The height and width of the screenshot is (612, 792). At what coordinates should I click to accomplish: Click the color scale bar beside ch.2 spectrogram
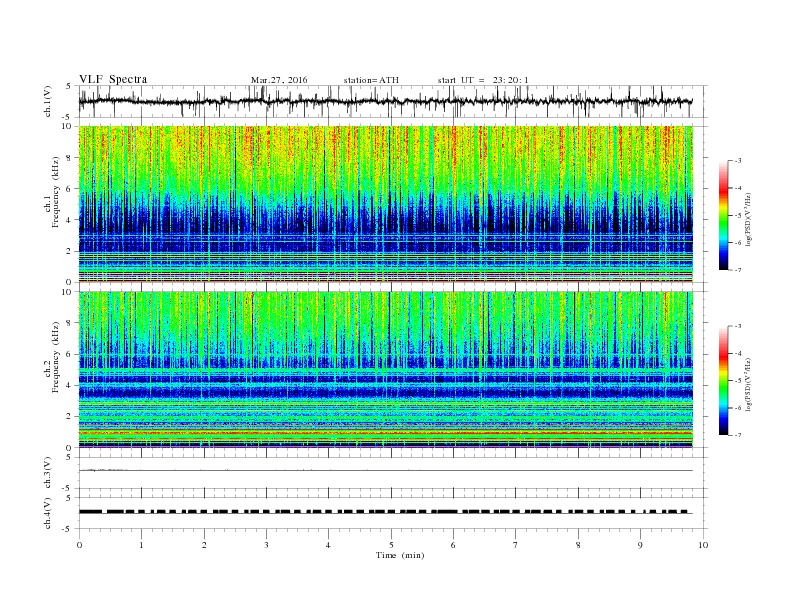[723, 380]
